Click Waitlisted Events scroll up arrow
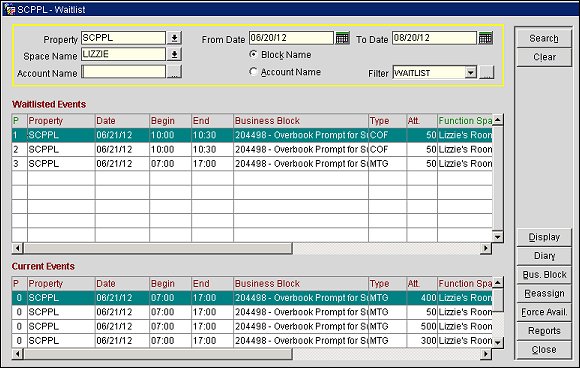Screen dimensions: 580x368 (498, 120)
